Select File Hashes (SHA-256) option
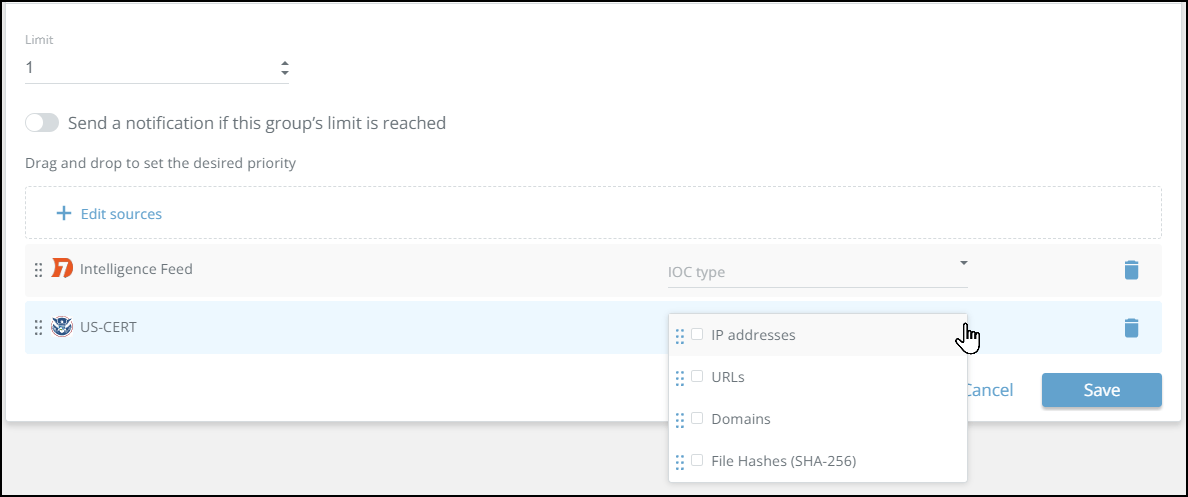1188x497 pixels. click(x=783, y=461)
